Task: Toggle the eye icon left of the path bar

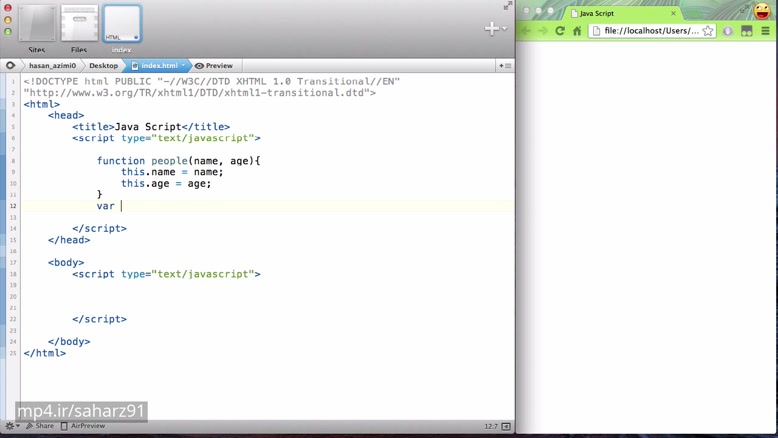Action: [x=11, y=66]
